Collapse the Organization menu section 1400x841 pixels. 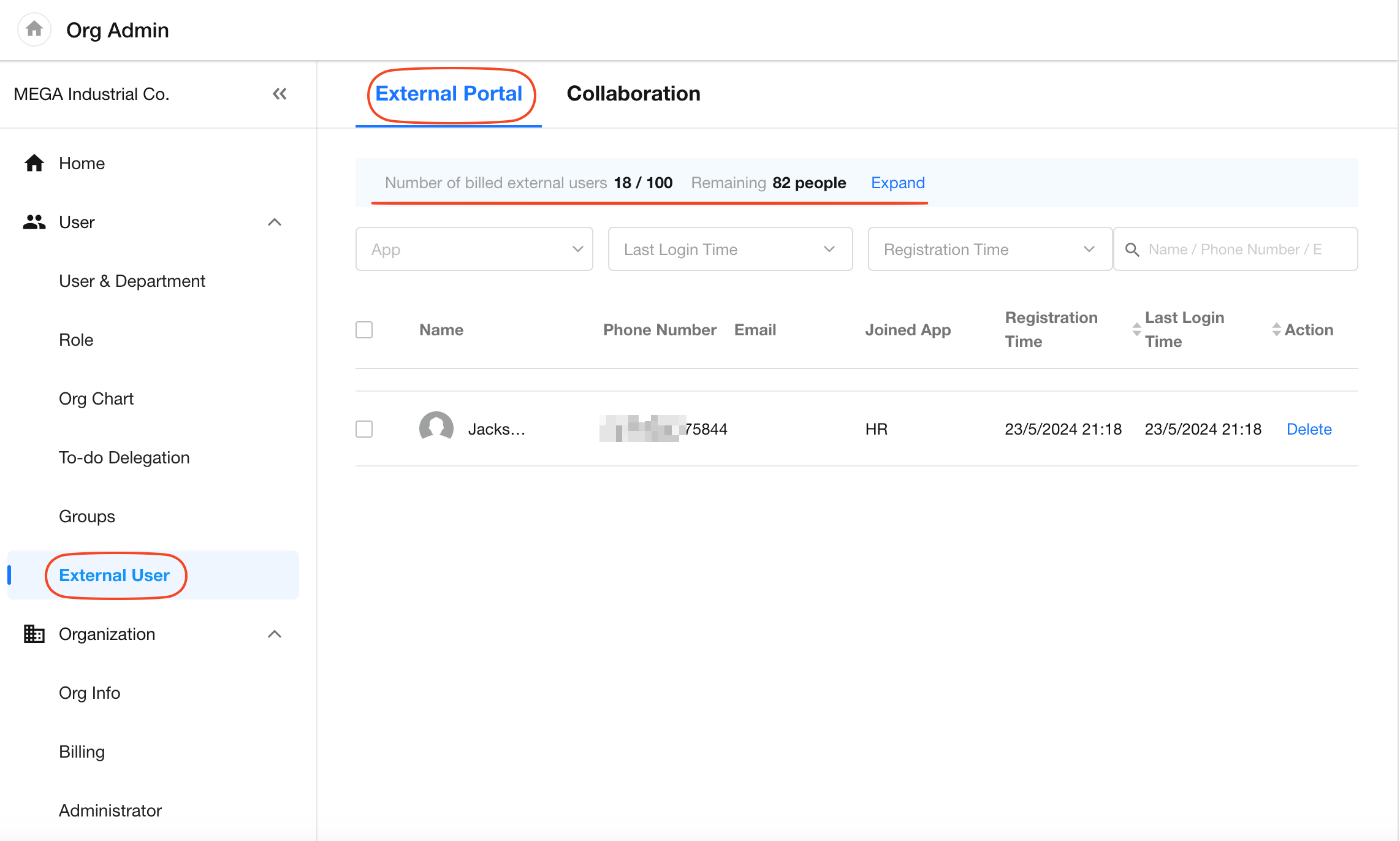pos(275,634)
